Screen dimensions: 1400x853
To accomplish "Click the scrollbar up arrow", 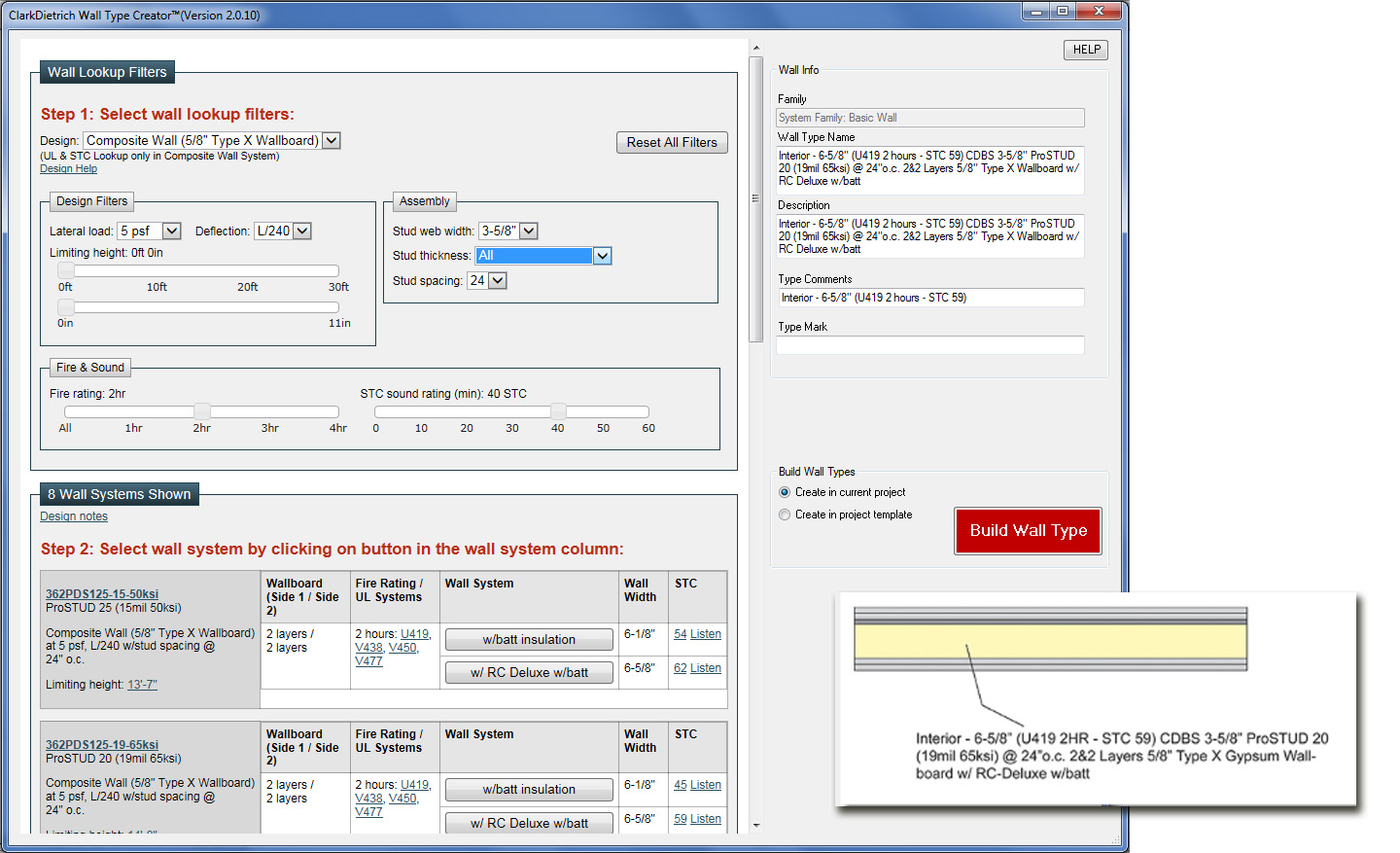I will click(x=756, y=47).
